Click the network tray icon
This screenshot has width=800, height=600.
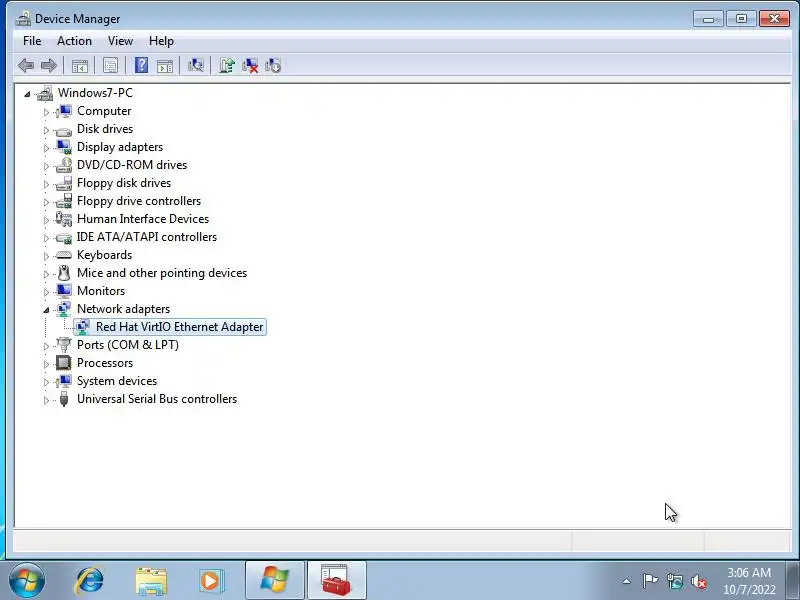tap(674, 581)
